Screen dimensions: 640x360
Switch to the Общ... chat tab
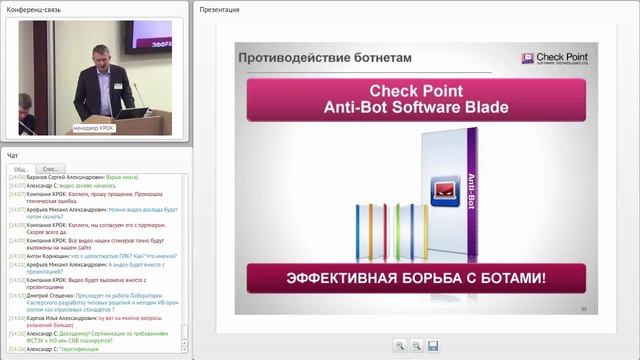[x=21, y=169]
